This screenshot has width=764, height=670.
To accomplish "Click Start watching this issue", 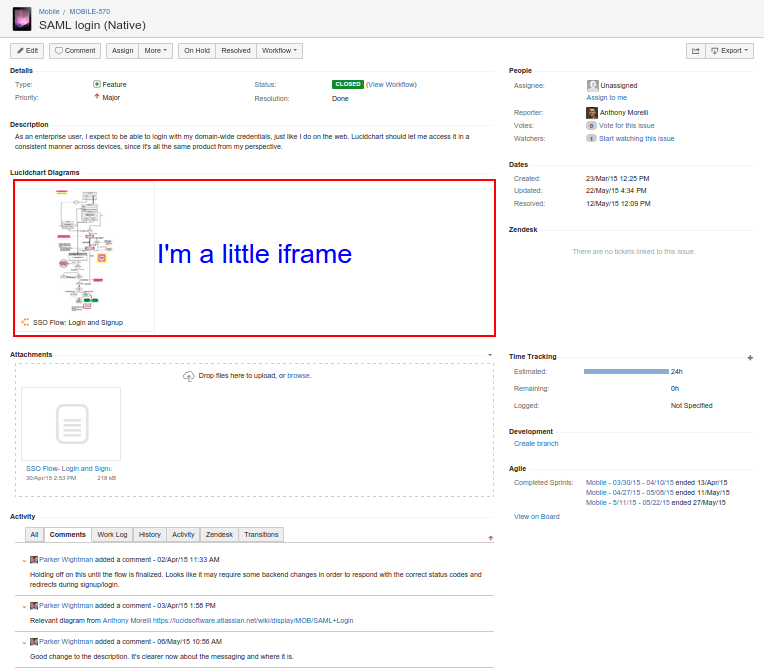I will coord(636,138).
